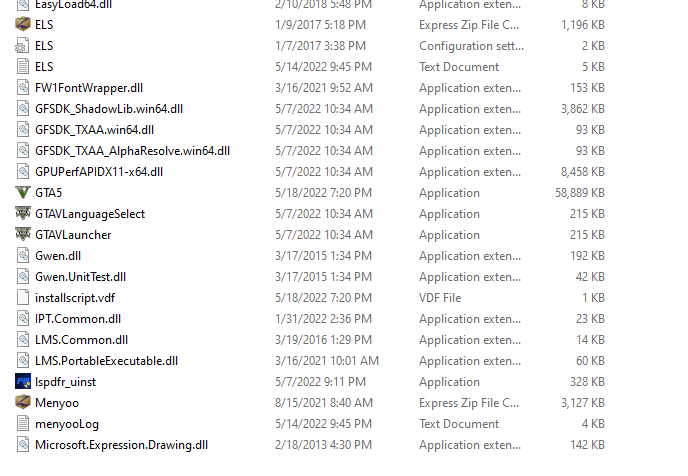Select the GTAVLauncher application icon
Viewport: 688px width, 476px height.
click(23, 235)
